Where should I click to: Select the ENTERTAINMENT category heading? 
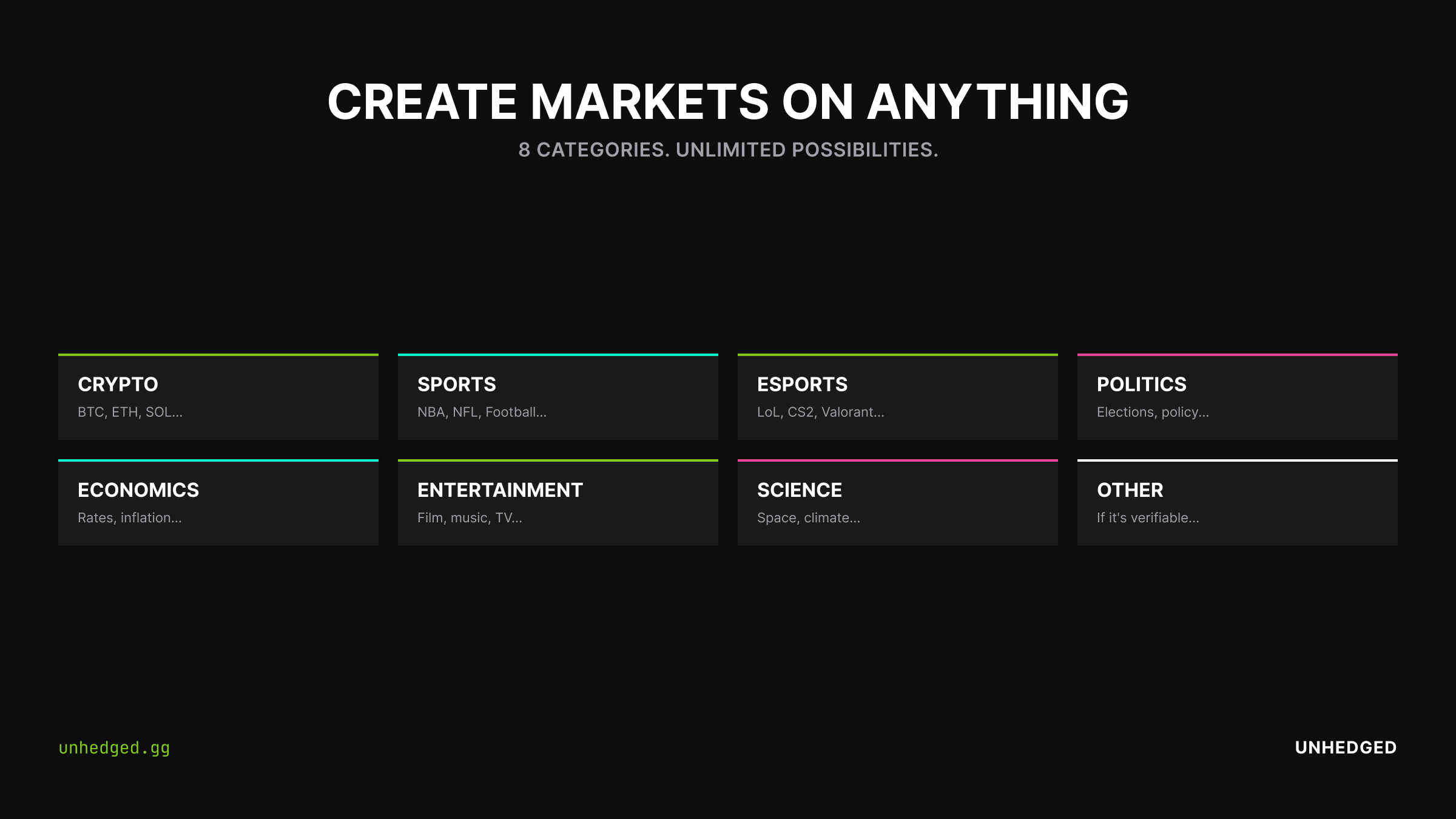pos(500,490)
